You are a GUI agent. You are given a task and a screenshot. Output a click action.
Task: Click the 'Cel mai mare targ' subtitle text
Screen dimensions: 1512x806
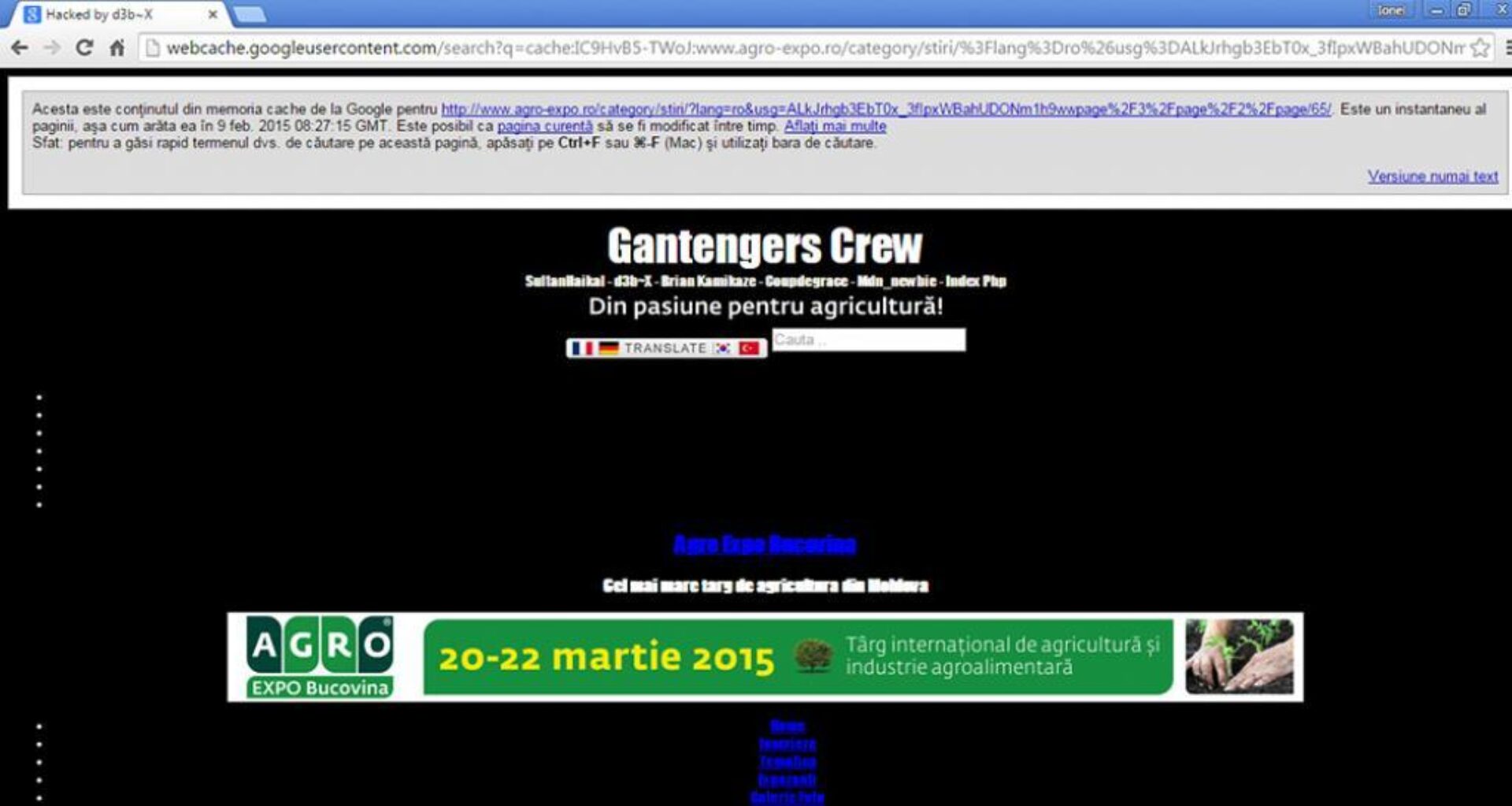[765, 585]
